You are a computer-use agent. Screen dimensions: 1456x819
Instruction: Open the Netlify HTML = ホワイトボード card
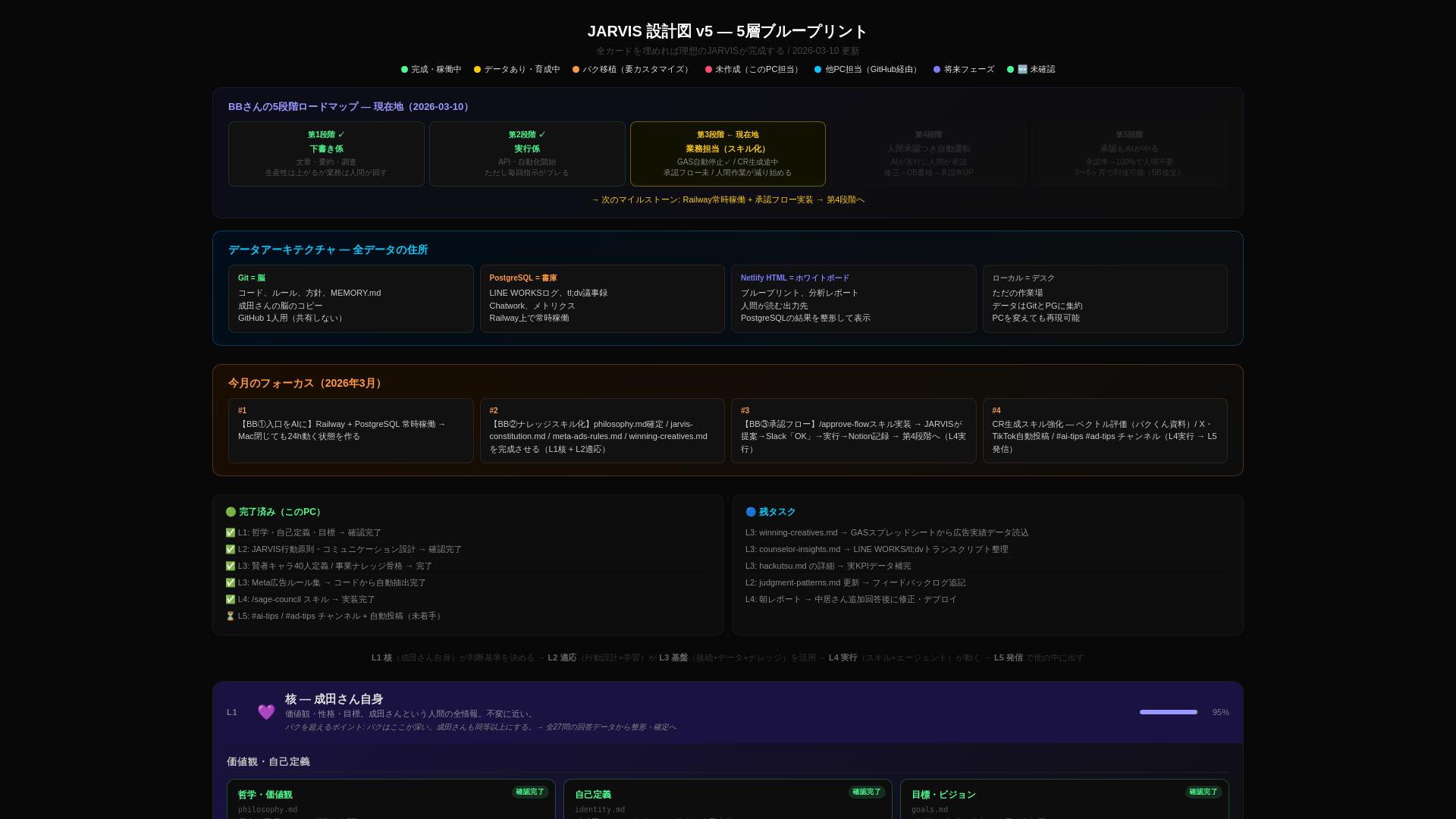tap(854, 299)
